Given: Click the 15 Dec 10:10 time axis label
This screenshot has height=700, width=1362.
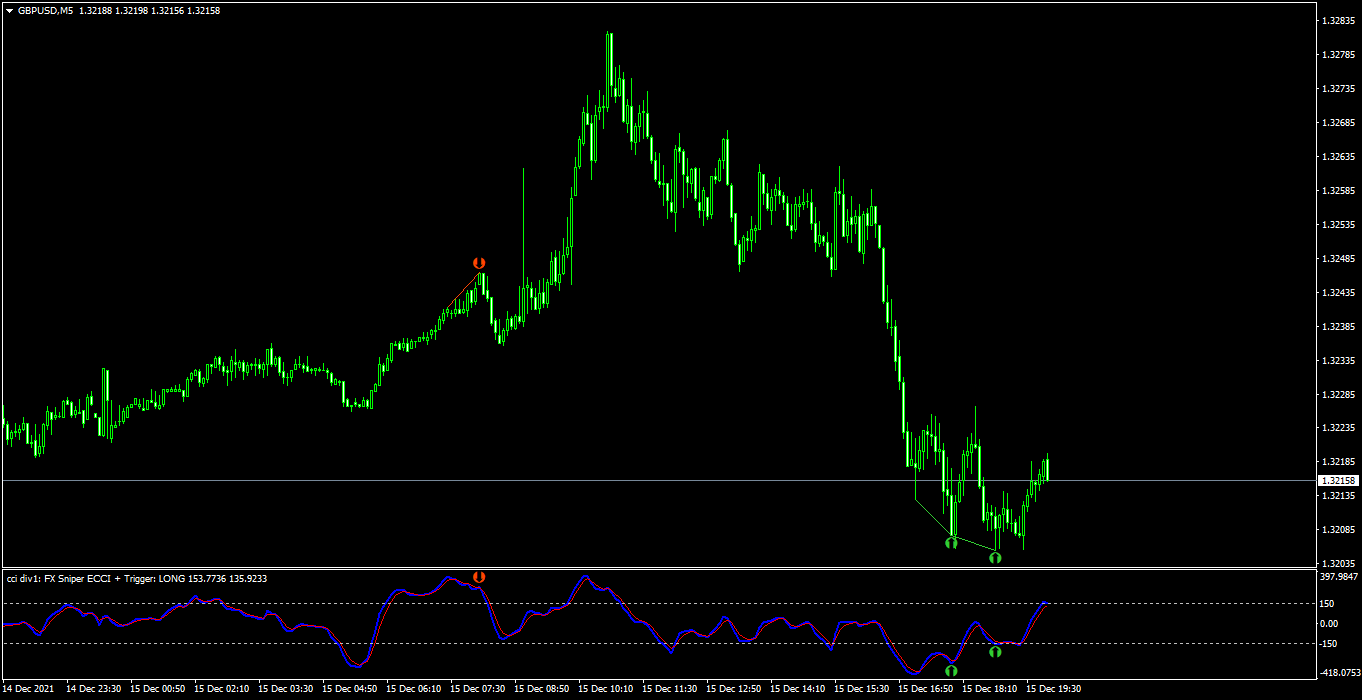Looking at the screenshot, I should [x=612, y=689].
